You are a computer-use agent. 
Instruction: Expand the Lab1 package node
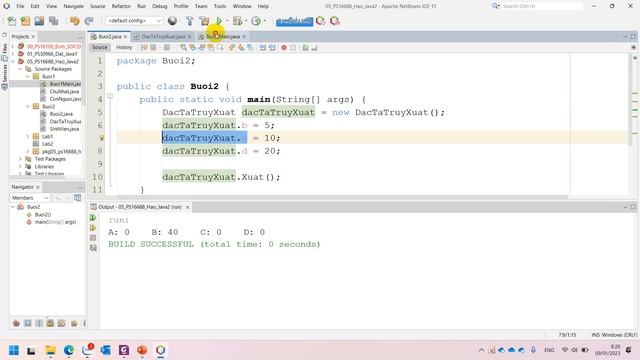pos(28,136)
